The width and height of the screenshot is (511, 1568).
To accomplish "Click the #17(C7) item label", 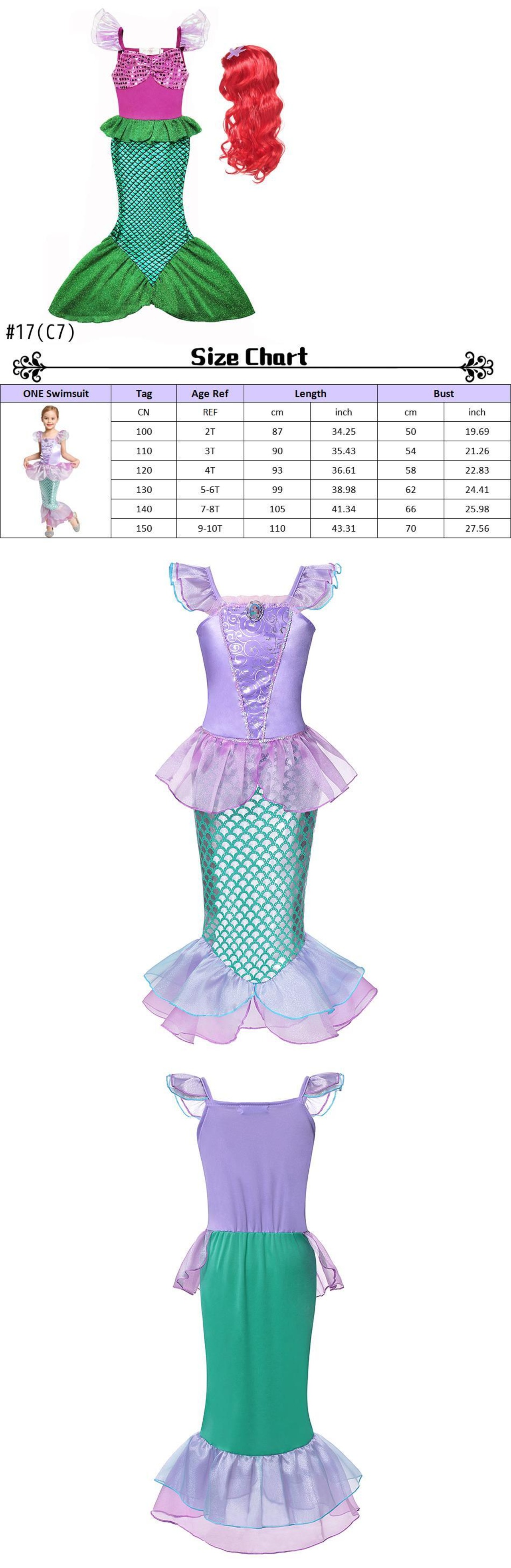I will [x=40, y=332].
